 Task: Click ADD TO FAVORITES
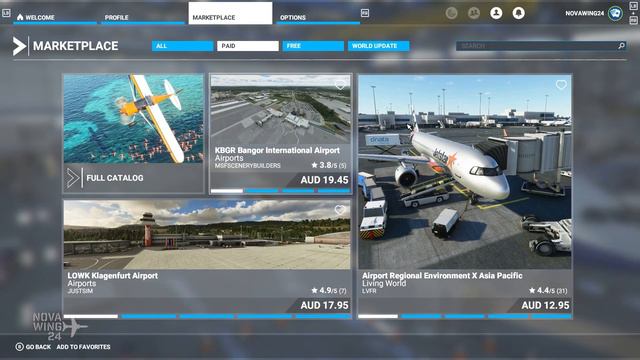[x=83, y=347]
